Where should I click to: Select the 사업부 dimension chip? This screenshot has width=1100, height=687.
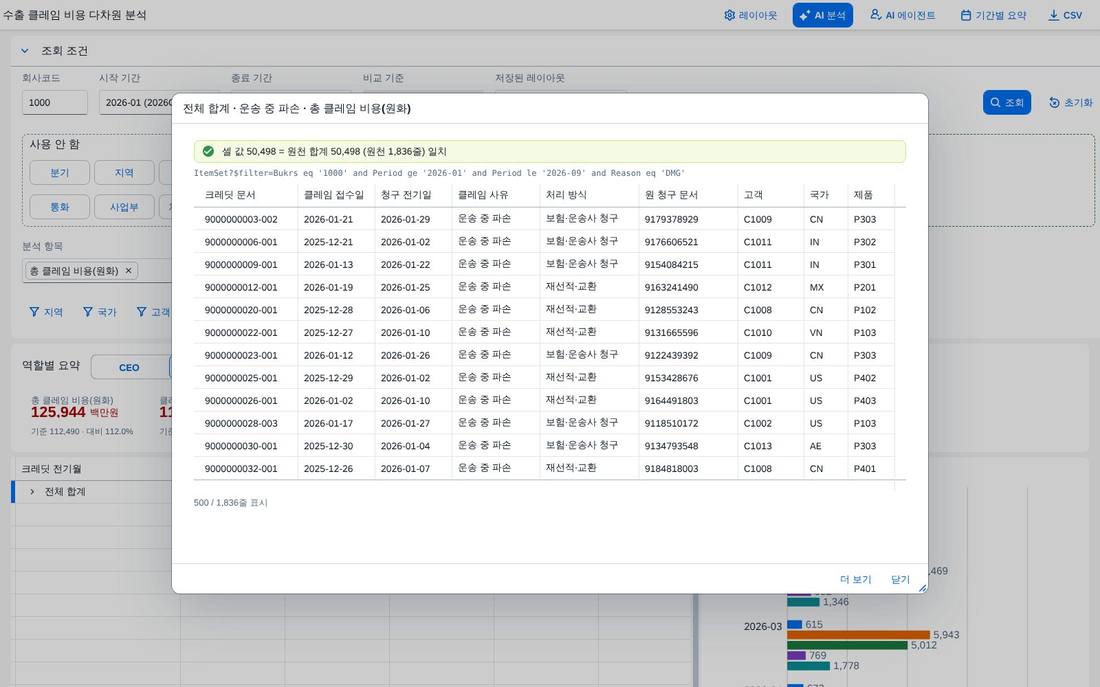point(124,207)
